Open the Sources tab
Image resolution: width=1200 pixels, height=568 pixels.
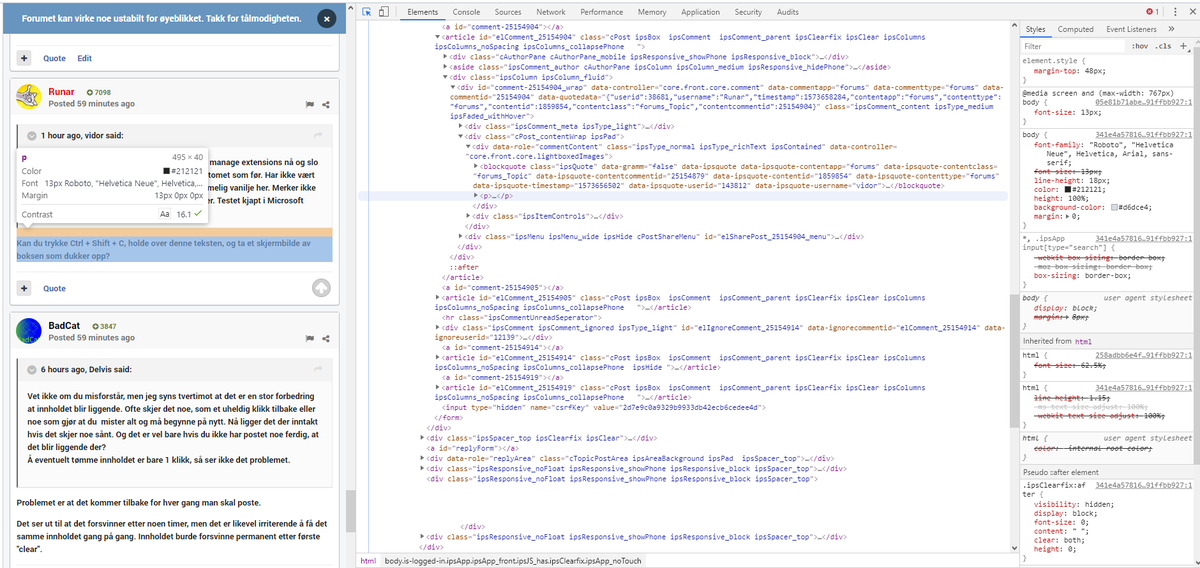pyautogui.click(x=509, y=12)
